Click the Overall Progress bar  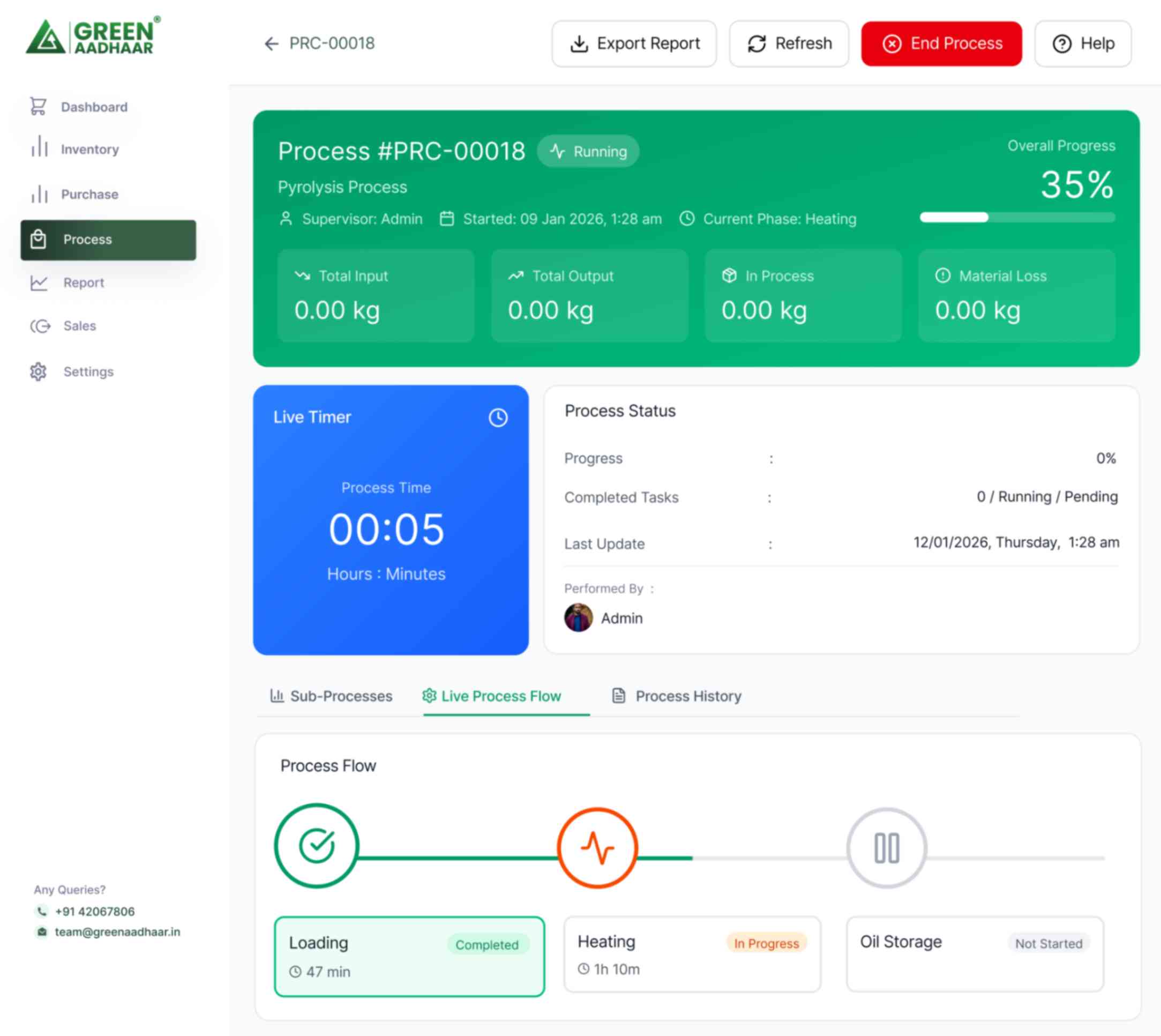pos(1017,217)
